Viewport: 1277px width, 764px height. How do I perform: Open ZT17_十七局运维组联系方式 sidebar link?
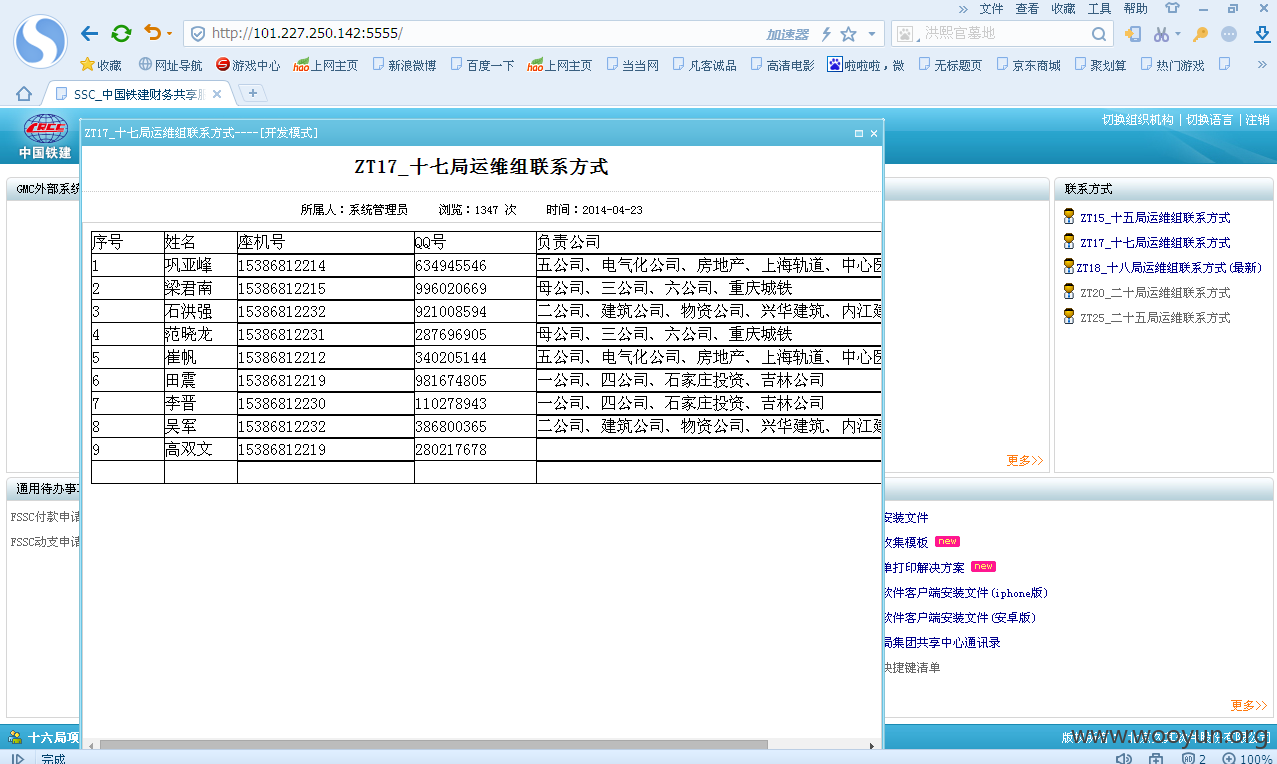point(1155,243)
